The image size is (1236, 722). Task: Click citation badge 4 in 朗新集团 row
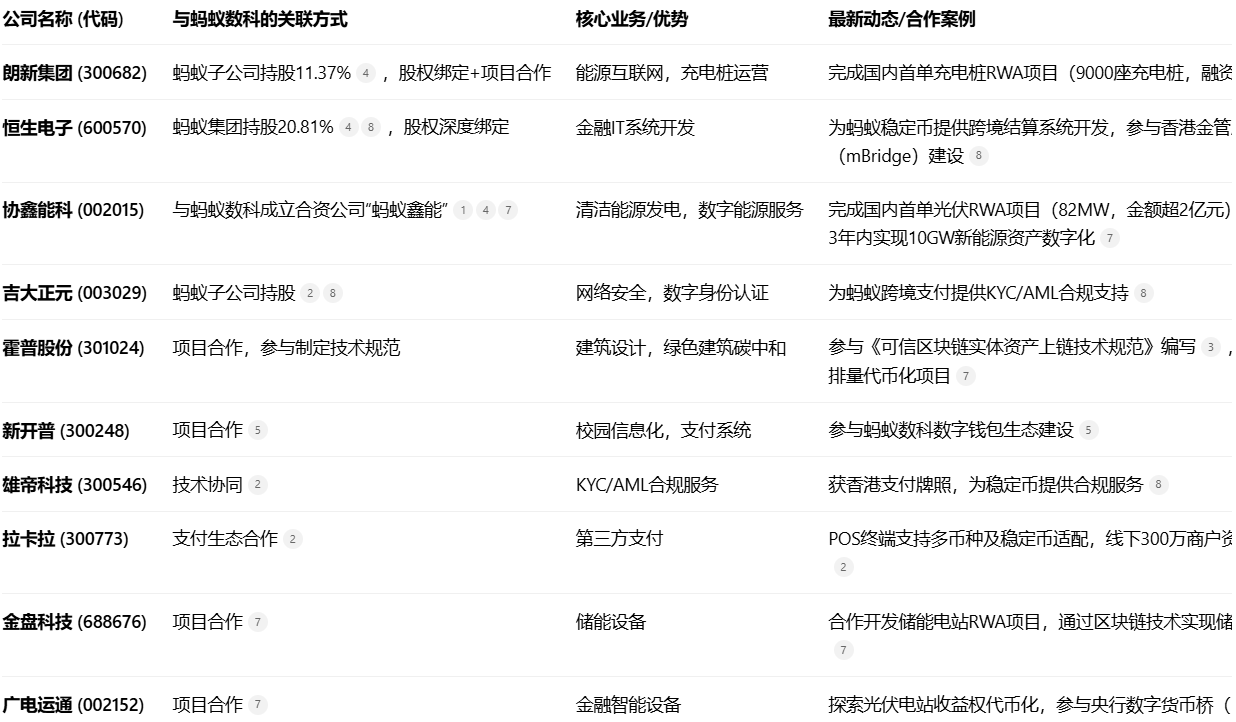tap(367, 73)
